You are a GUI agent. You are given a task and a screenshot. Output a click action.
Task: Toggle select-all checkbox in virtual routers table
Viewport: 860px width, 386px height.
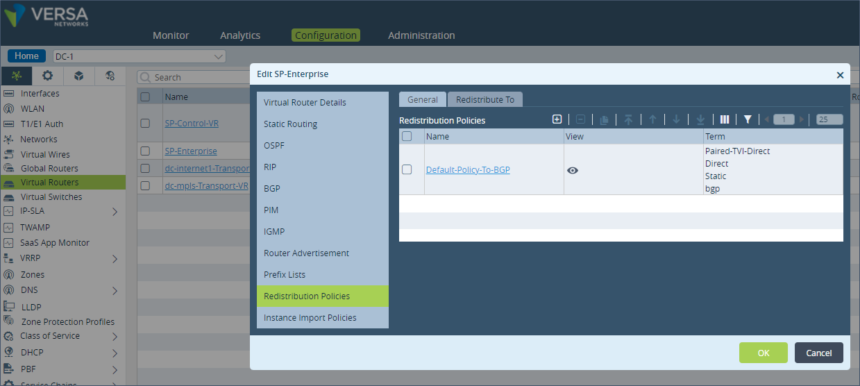pos(145,96)
